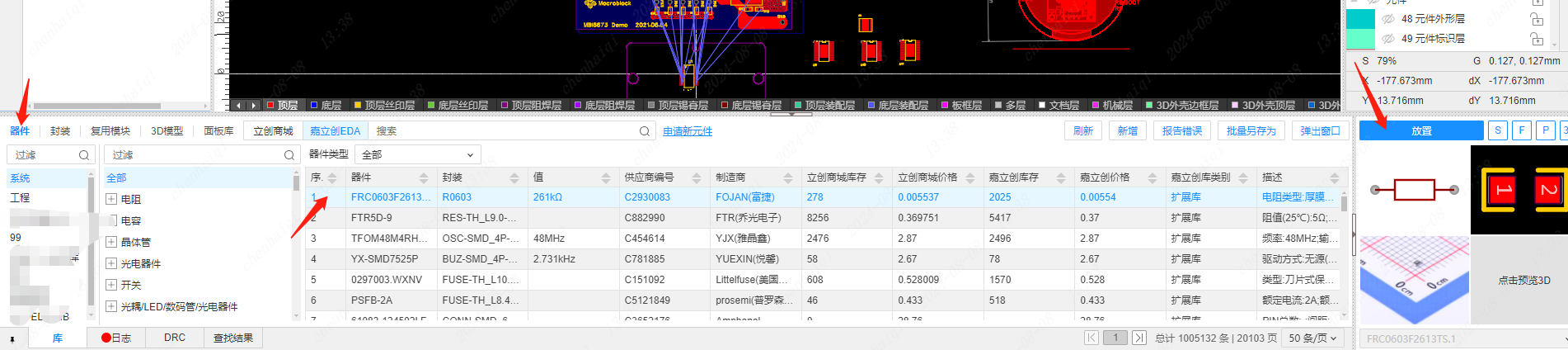Image resolution: width=1568 pixels, height=350 pixels.
Task: Click the search magnifier icon in component search
Action: (x=645, y=131)
